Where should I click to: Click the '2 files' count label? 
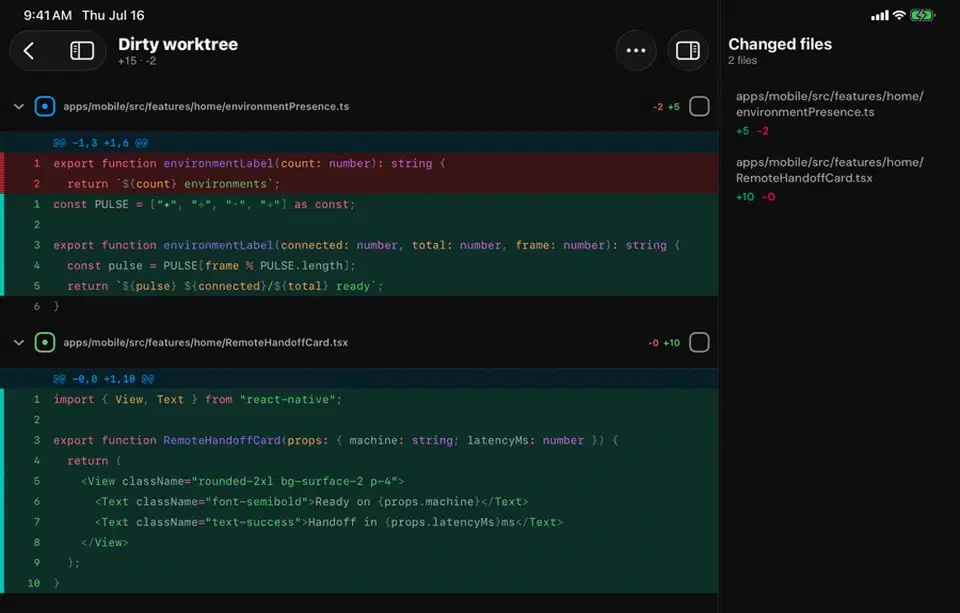pos(743,60)
